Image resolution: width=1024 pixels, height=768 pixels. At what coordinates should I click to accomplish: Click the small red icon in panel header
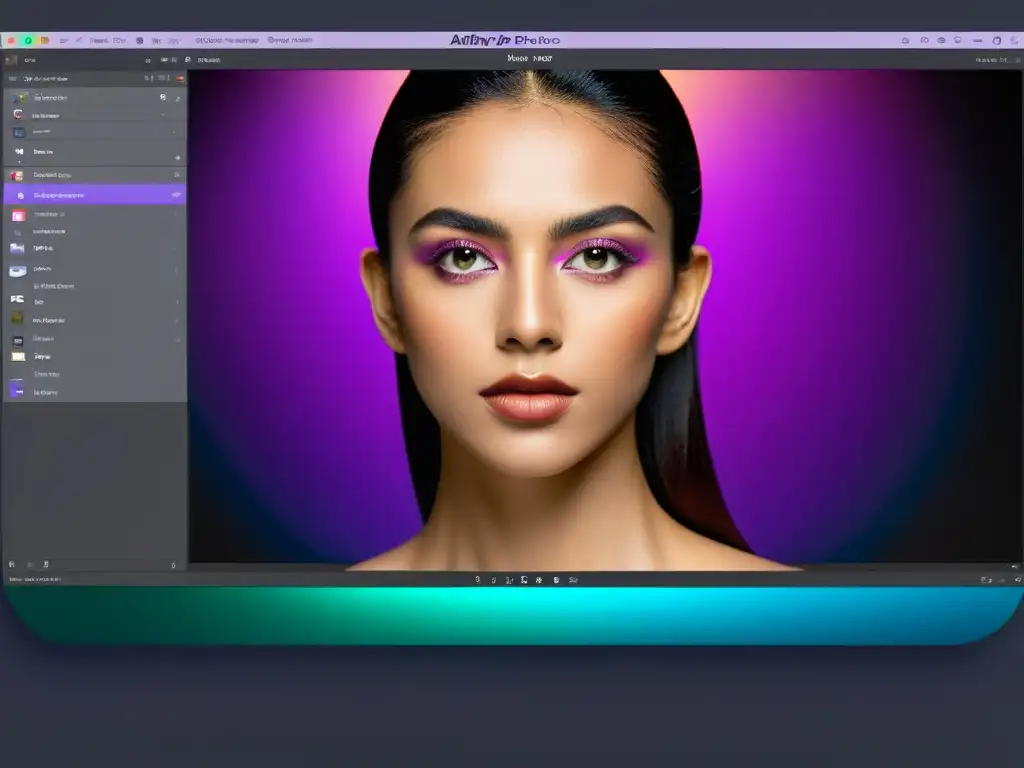pos(180,77)
